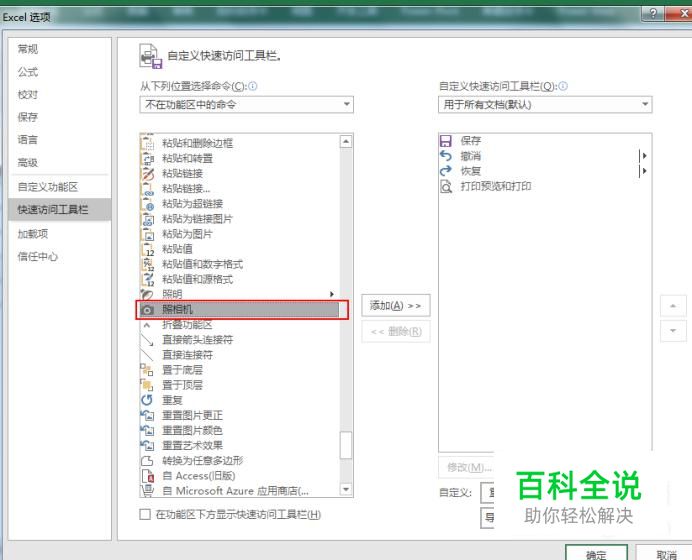Viewport: 692px width, 560px height.
Task: Click info icon beside 自定义快速访问工具栏(Q)
Action: (x=563, y=86)
